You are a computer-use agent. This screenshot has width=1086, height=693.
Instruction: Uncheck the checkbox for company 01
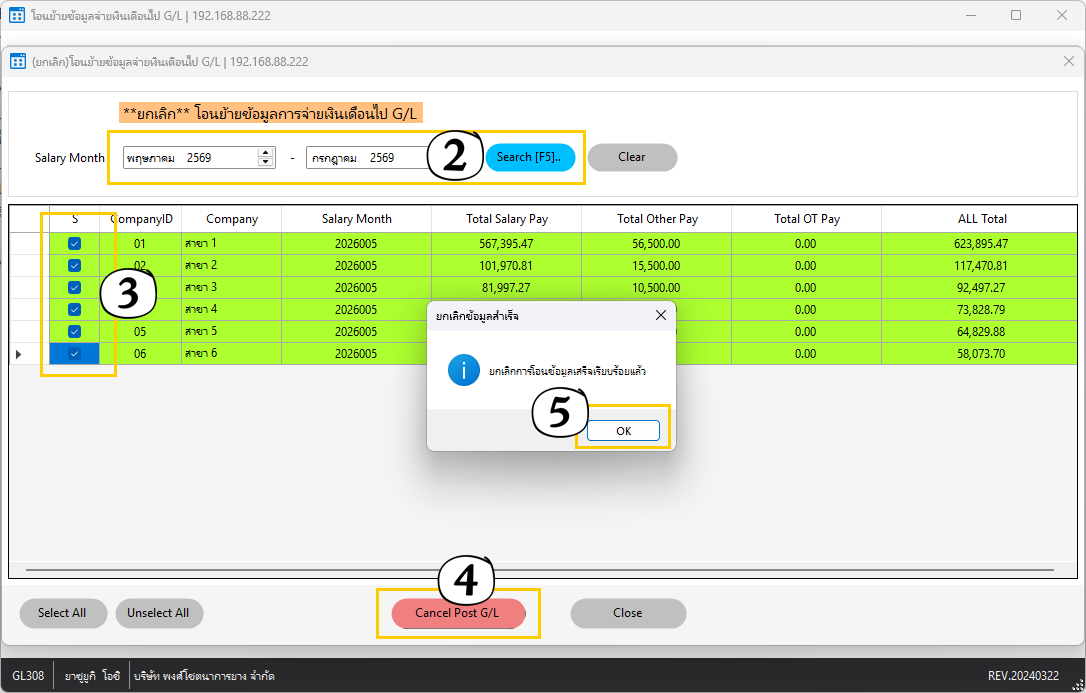(x=74, y=244)
